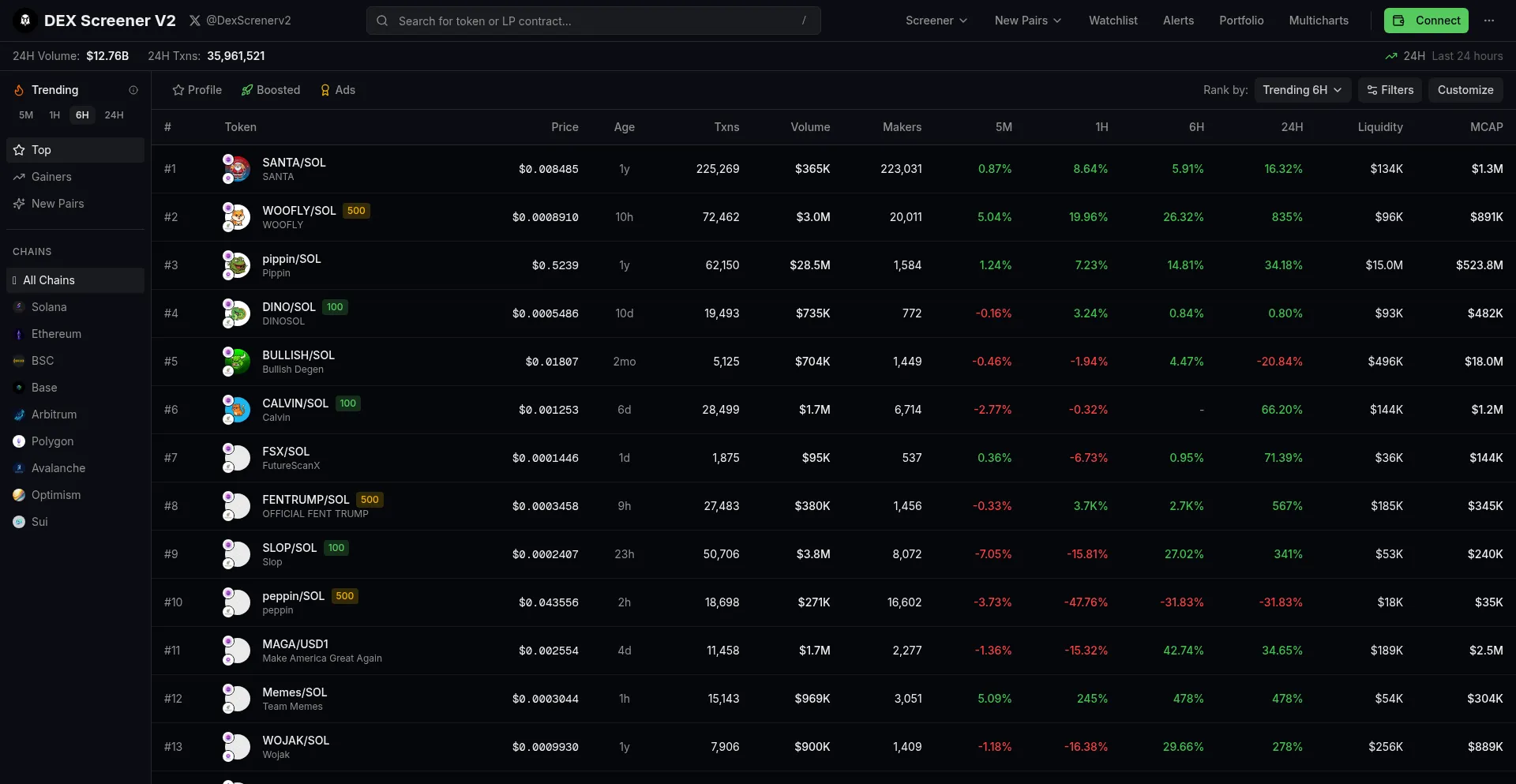
Task: Switch trending timeframe to 5M
Action: tap(26, 115)
